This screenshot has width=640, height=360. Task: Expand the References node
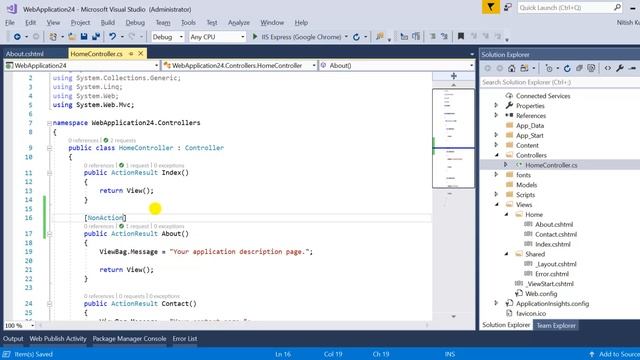(496, 116)
